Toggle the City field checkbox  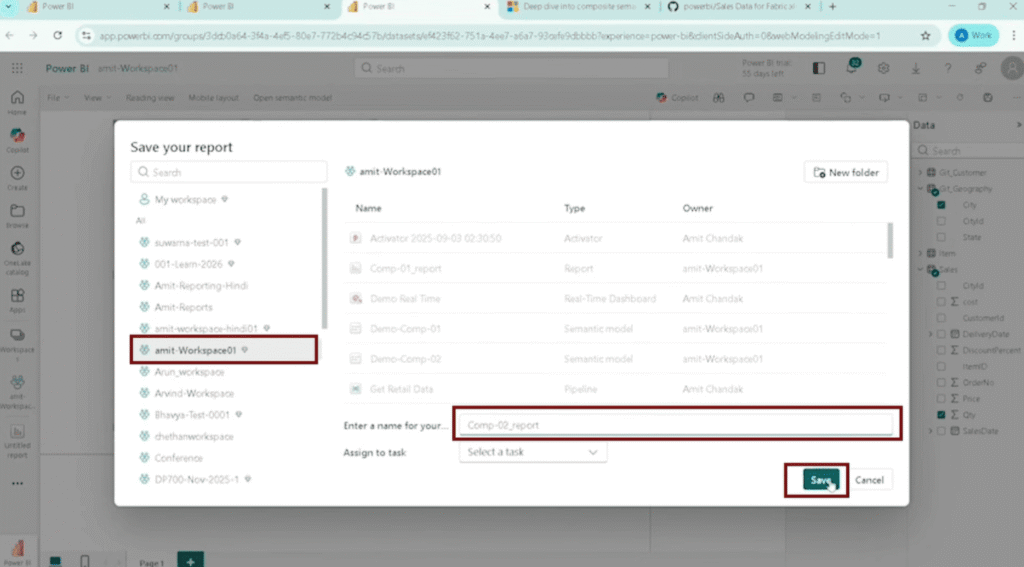point(941,205)
